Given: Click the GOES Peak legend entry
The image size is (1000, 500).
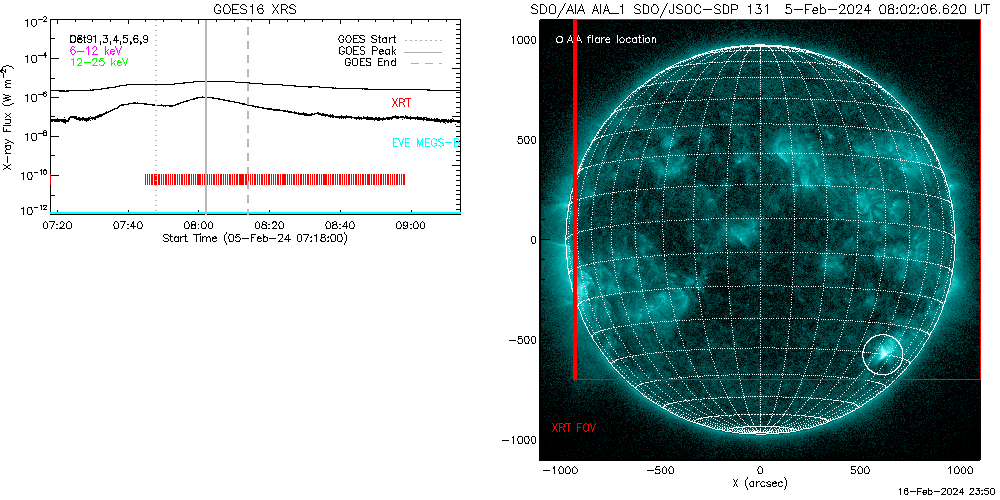Looking at the screenshot, I should (390, 51).
